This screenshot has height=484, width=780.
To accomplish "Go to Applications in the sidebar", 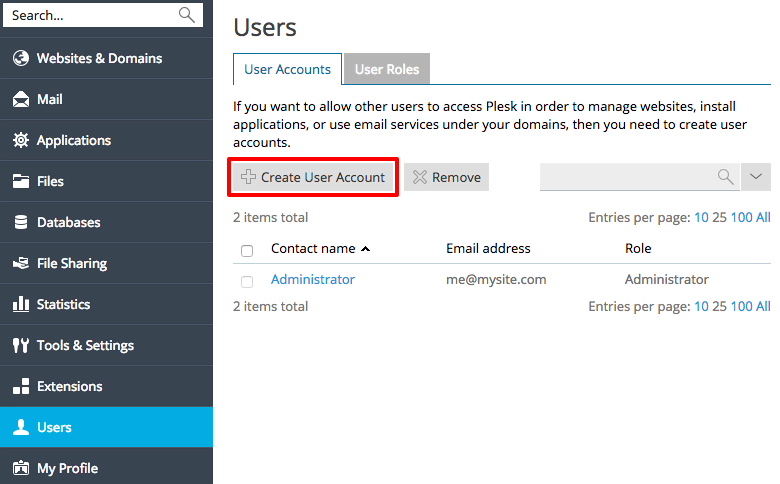I will tap(106, 140).
